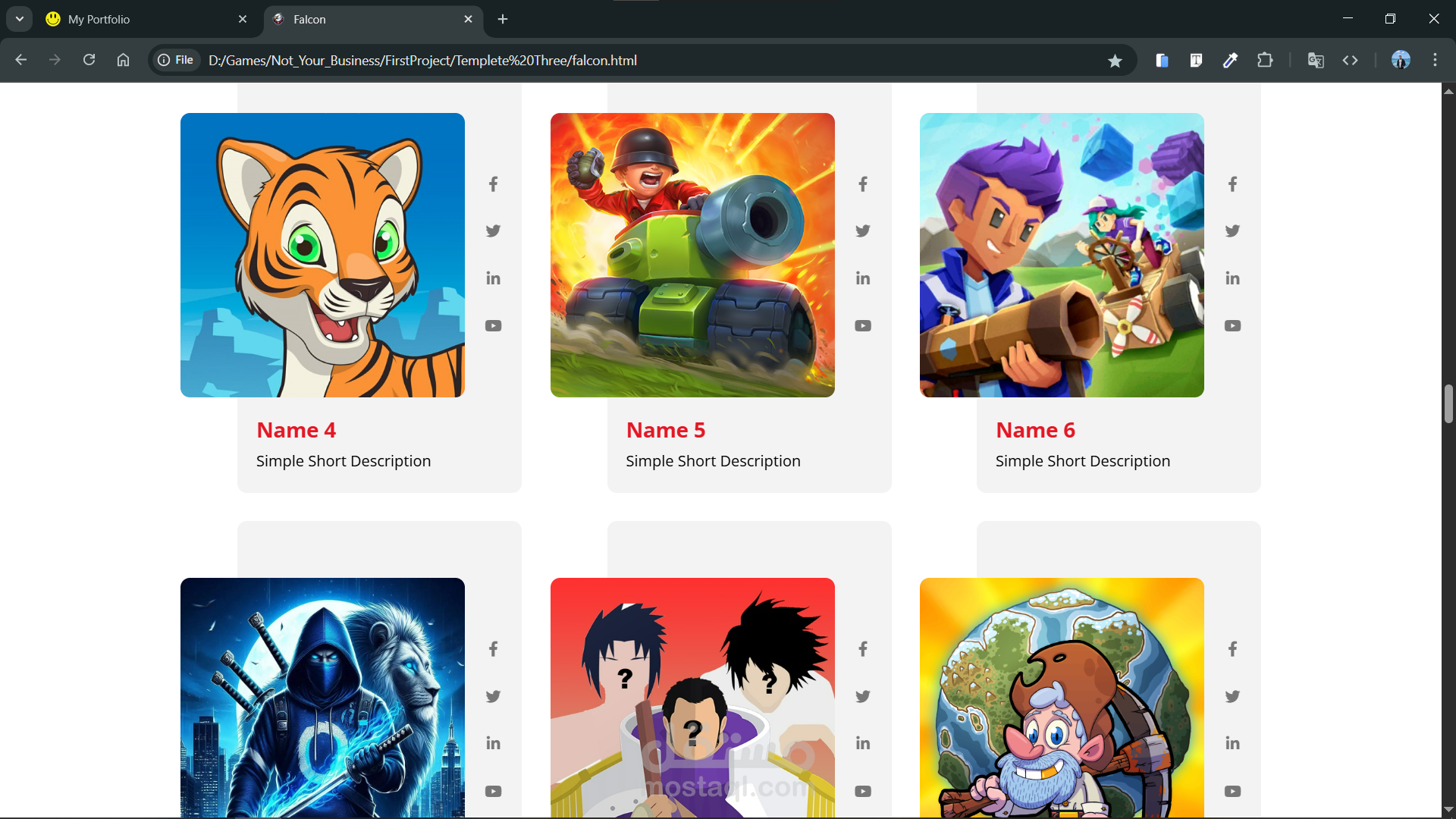Screen dimensions: 1456x819
Task: Click the description under Name 4
Action: point(344,461)
